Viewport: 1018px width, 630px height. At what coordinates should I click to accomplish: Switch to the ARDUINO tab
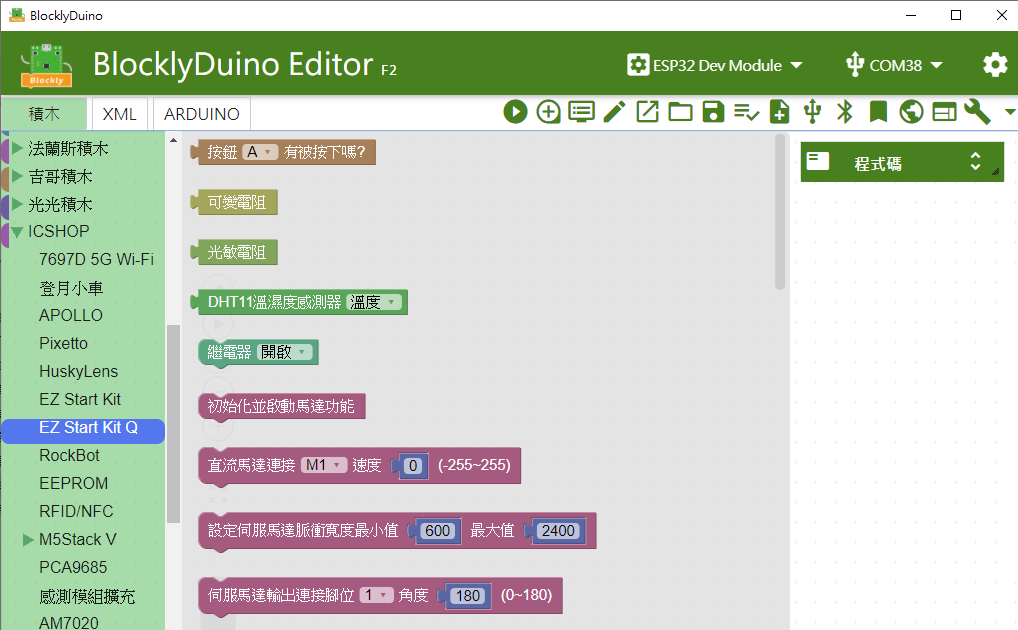click(202, 114)
